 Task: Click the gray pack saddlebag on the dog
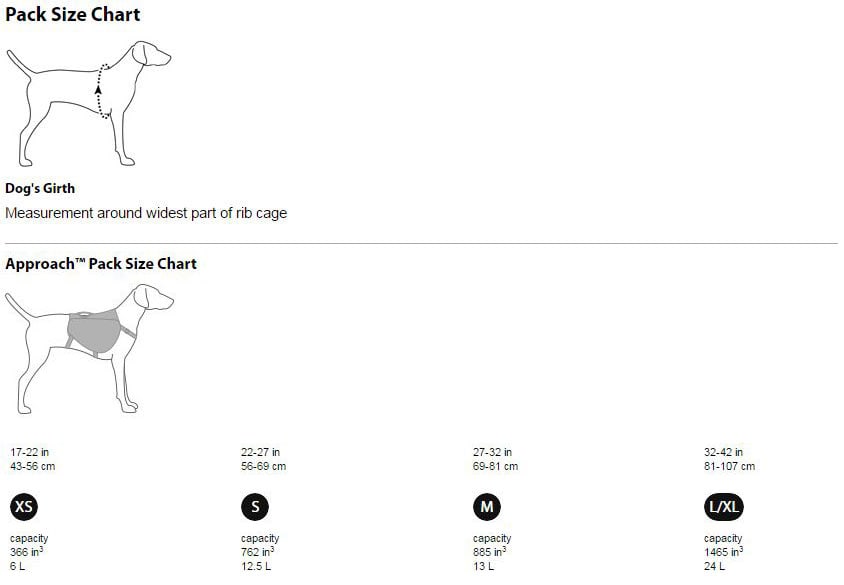click(x=93, y=332)
